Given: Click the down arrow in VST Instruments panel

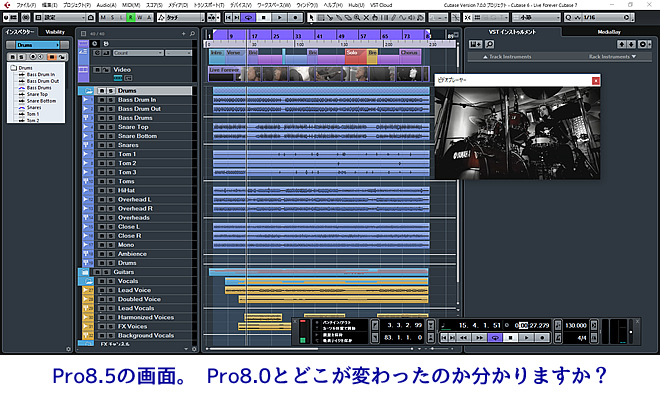Looking at the screenshot, I should (631, 44).
